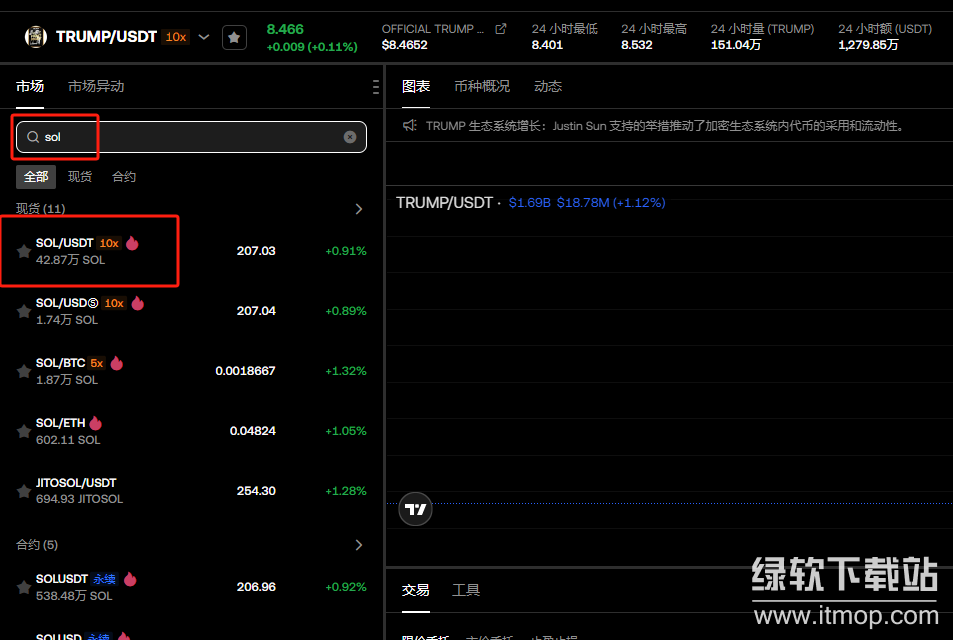Open the market panel three-dot menu
The image size is (953, 640).
click(375, 87)
